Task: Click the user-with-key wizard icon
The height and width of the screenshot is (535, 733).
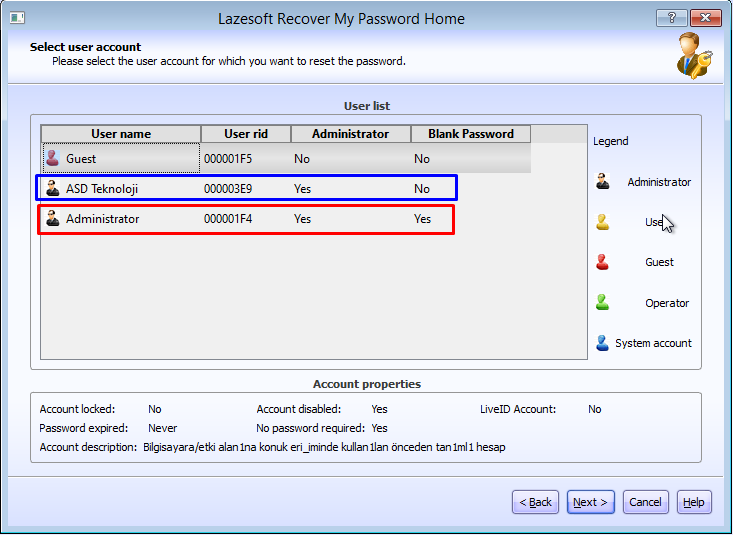Action: point(694,56)
